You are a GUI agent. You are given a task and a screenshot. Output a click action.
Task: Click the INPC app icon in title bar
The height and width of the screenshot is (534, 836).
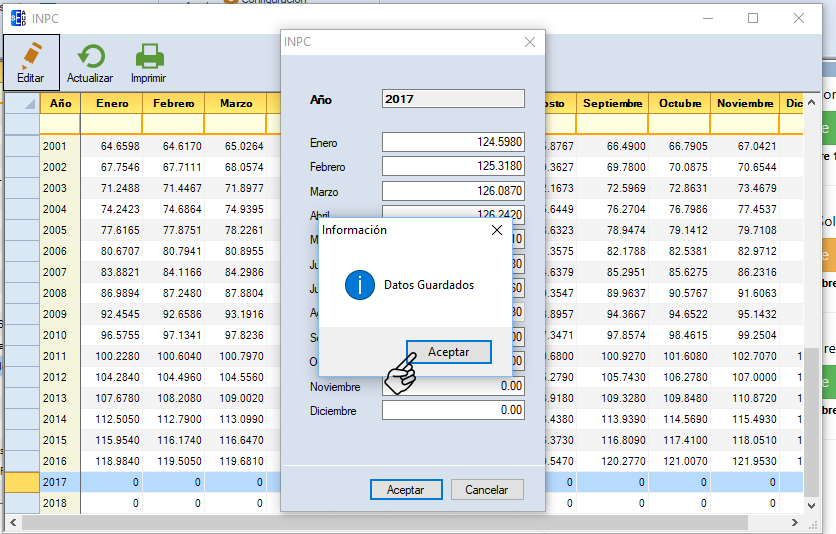point(18,18)
